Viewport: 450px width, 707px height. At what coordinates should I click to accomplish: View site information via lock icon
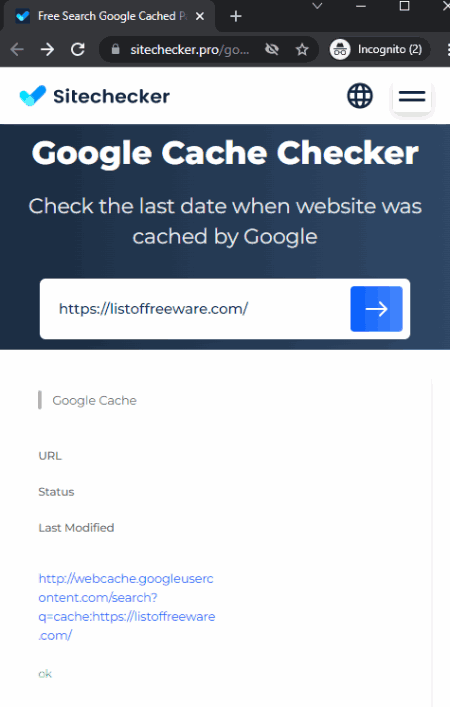(115, 49)
